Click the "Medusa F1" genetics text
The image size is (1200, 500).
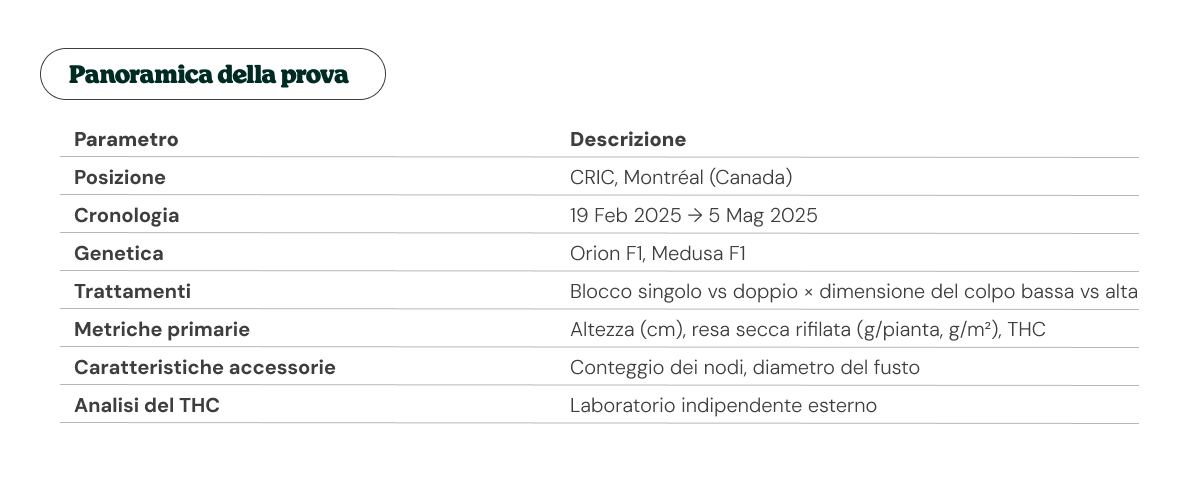pyautogui.click(x=699, y=253)
